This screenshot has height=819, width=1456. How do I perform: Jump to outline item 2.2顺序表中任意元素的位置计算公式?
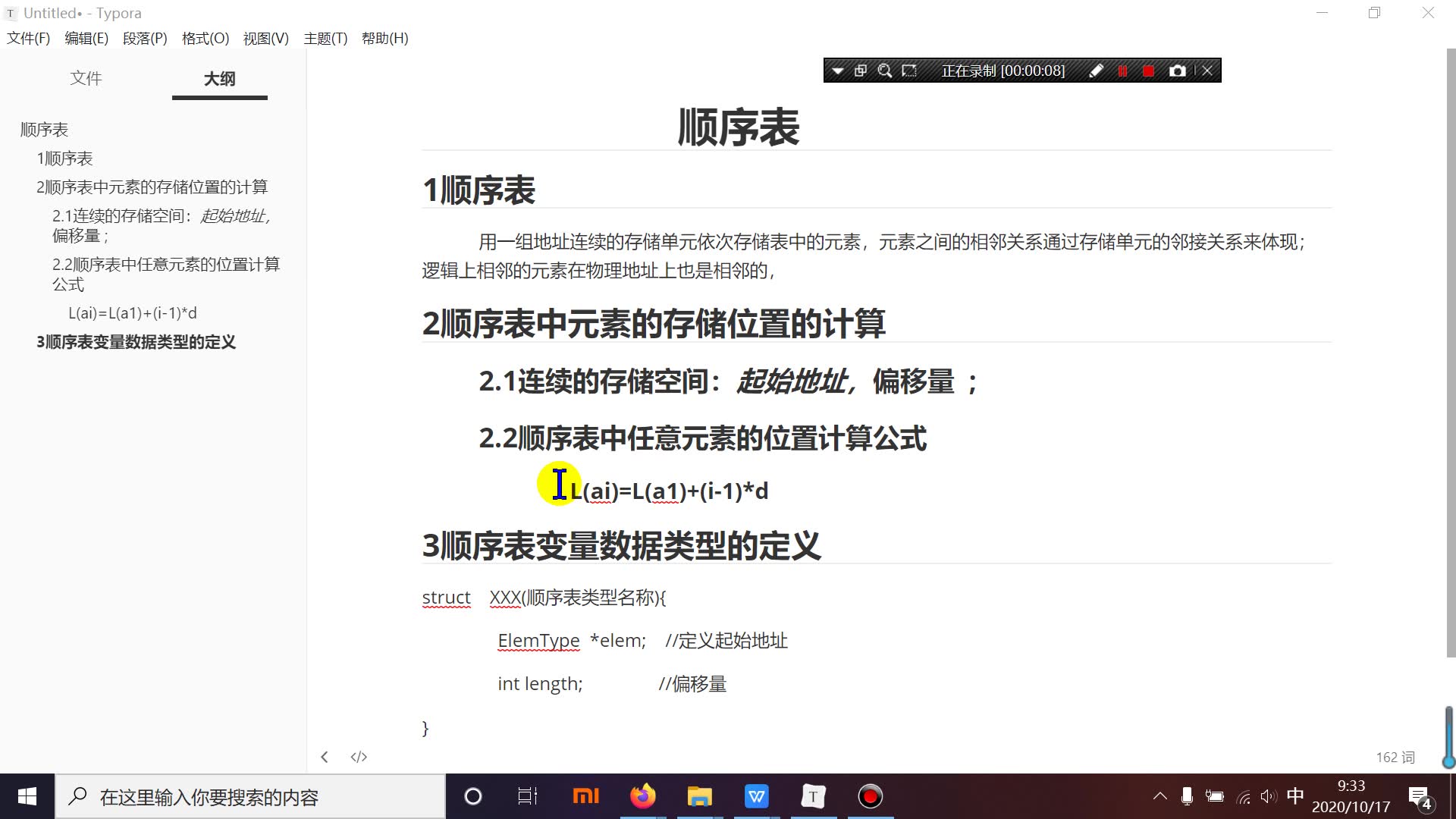click(166, 274)
